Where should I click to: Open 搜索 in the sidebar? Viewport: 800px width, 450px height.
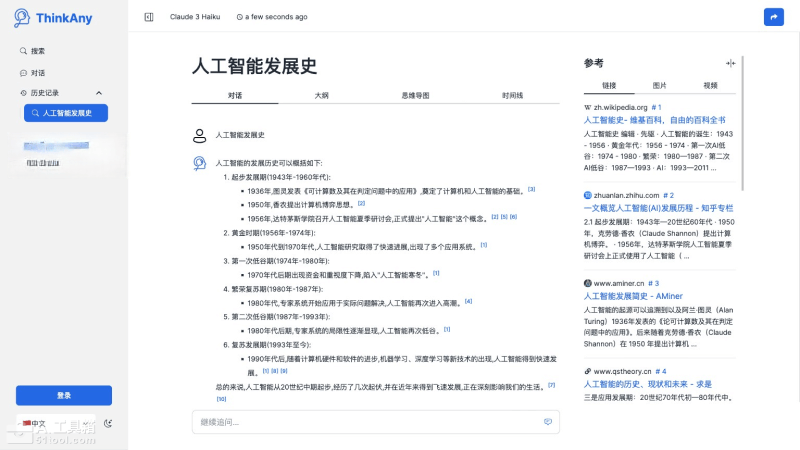[x=38, y=51]
